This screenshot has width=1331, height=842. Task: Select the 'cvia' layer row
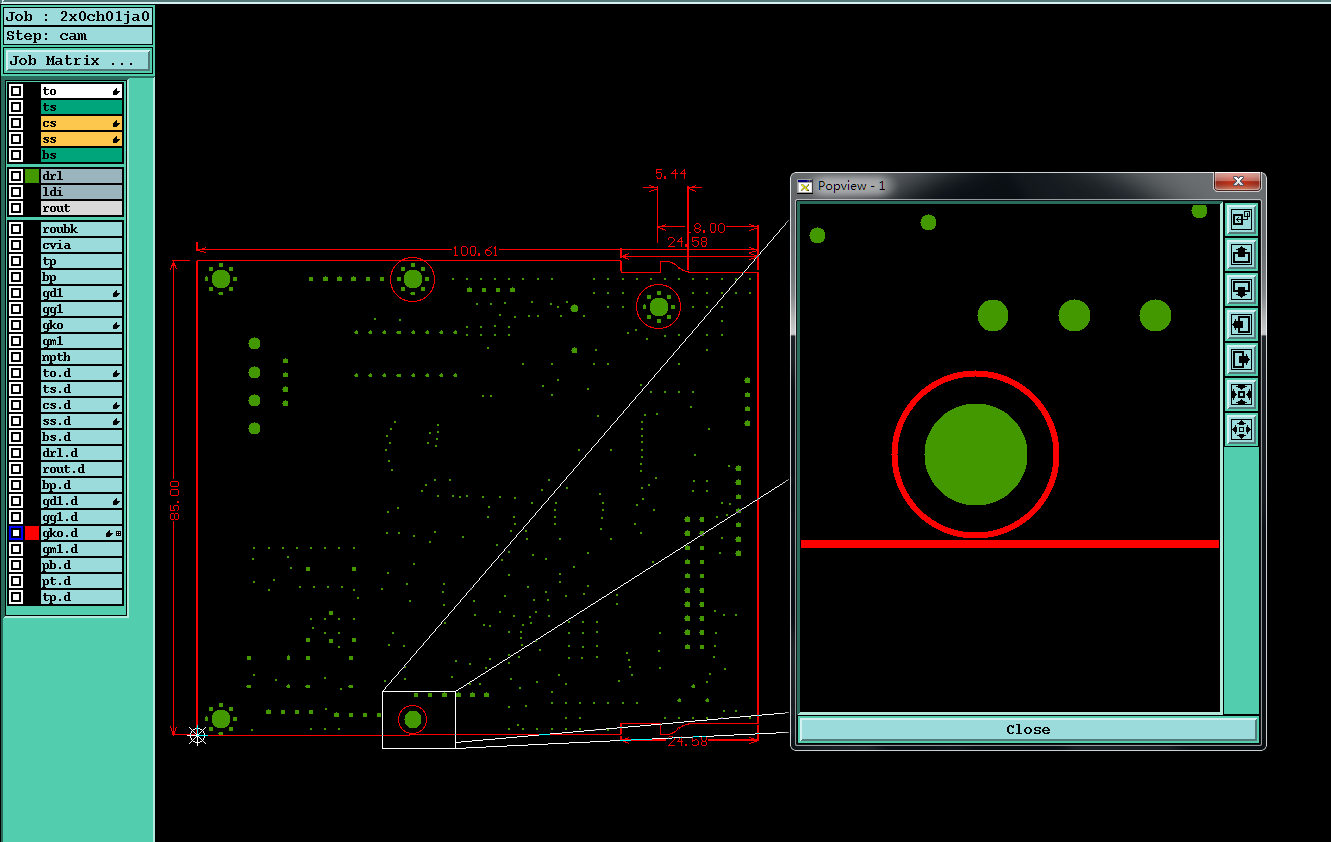click(82, 245)
